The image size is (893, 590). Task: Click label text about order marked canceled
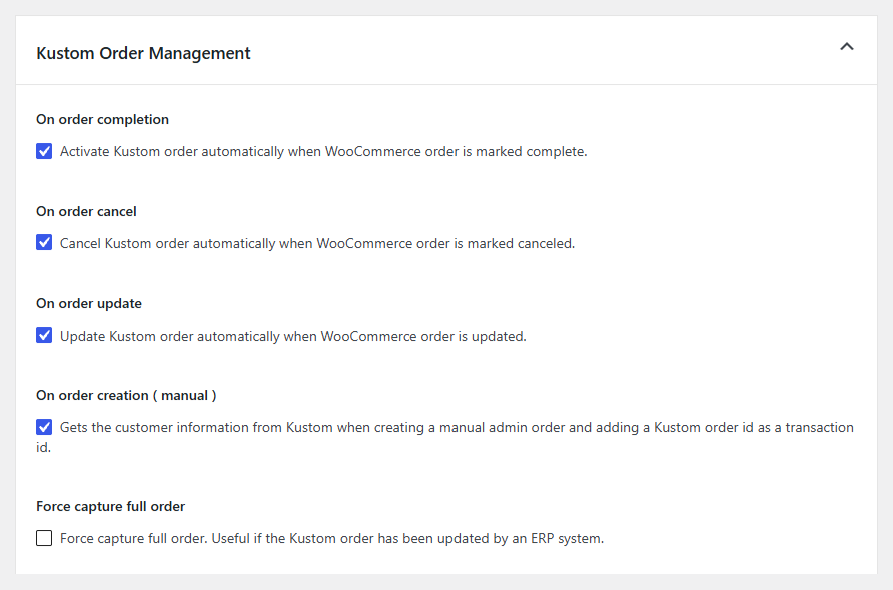point(317,243)
